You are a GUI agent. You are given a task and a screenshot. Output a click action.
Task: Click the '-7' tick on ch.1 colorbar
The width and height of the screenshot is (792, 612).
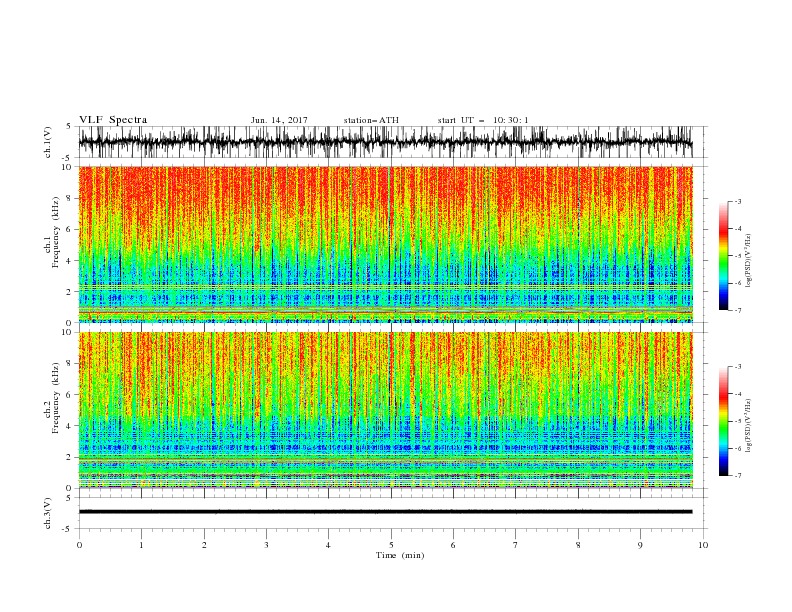pos(738,310)
